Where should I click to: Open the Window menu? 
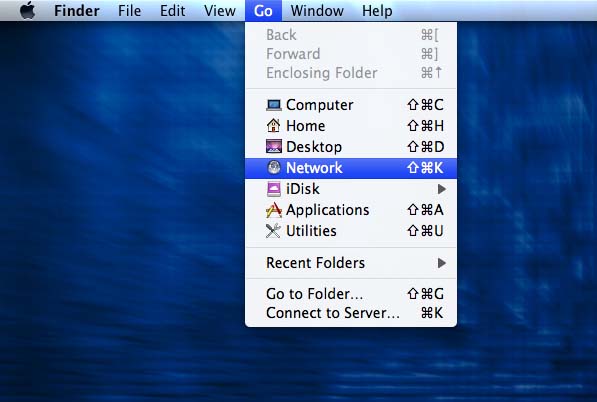[x=317, y=11]
